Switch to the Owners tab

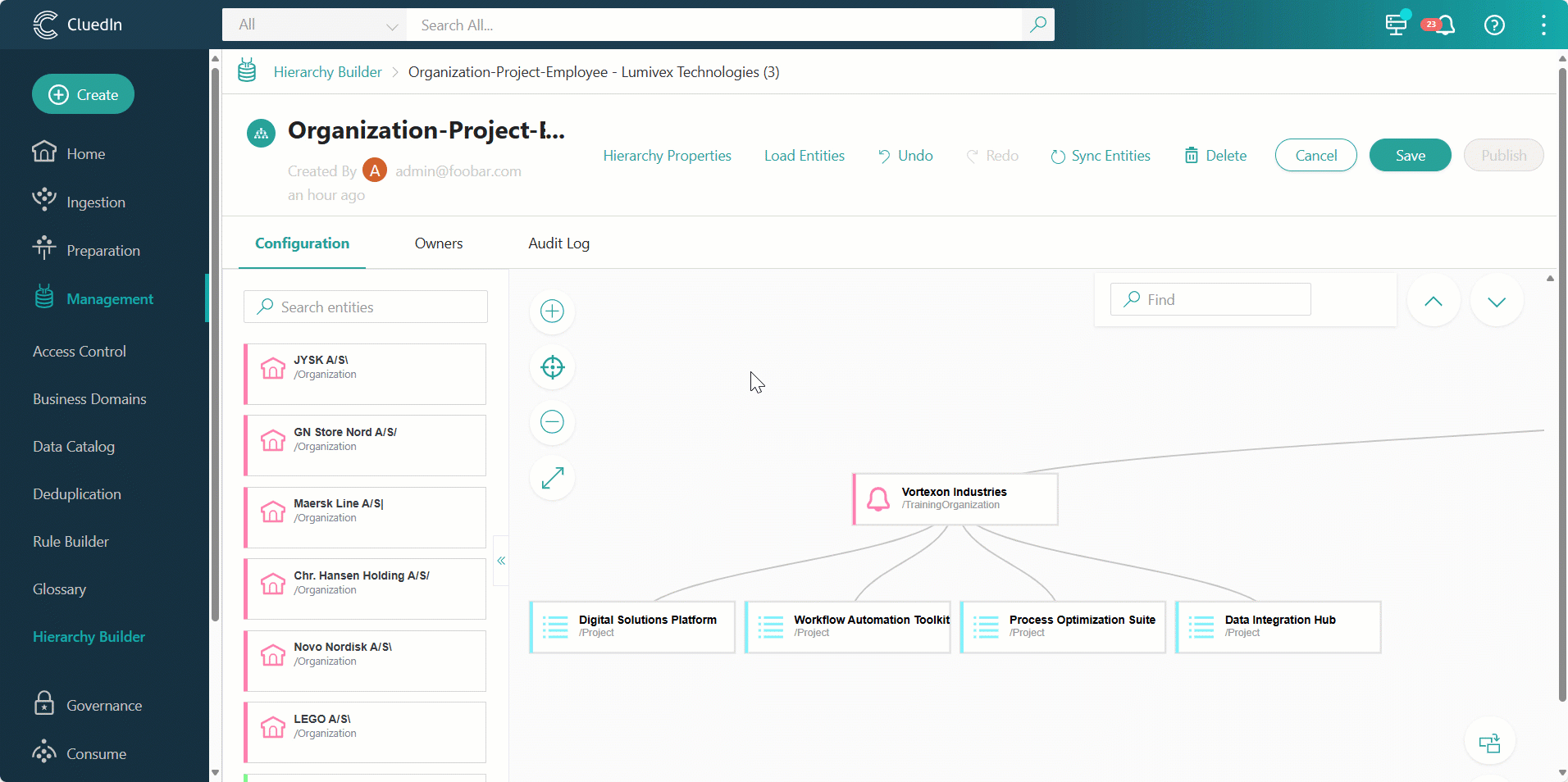[439, 243]
